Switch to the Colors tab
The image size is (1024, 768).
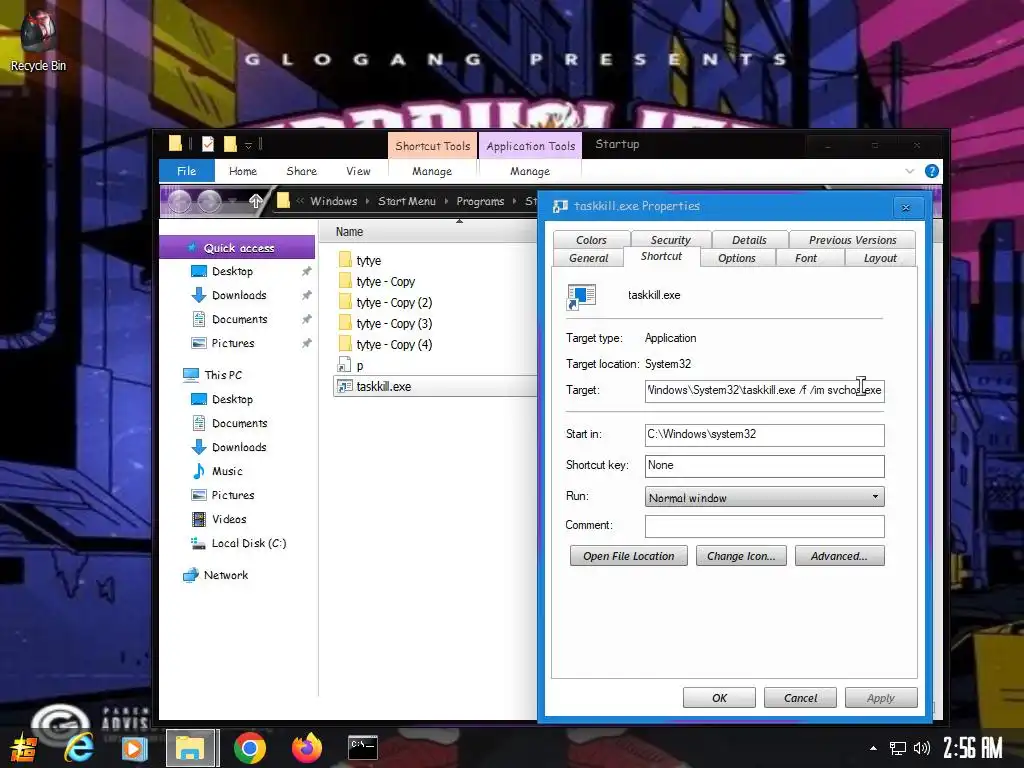point(591,240)
